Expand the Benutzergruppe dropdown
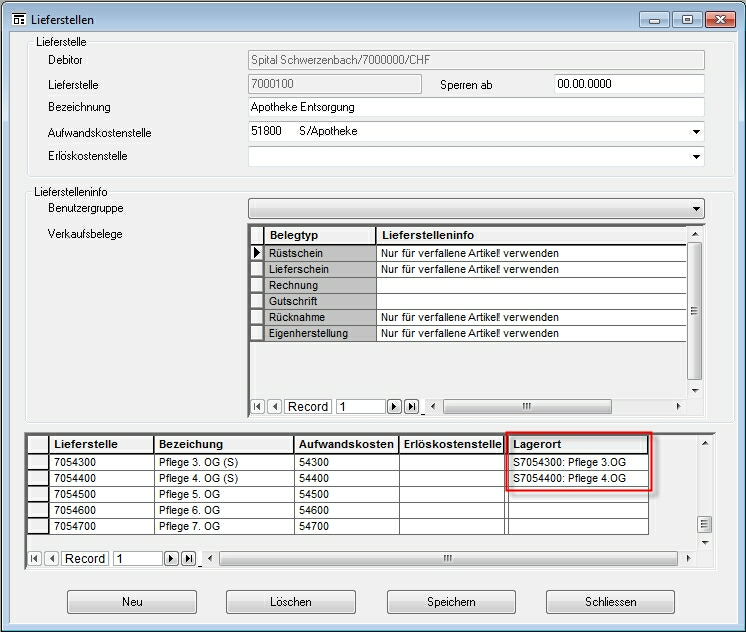Image resolution: width=746 pixels, height=632 pixels. pyautogui.click(x=695, y=209)
